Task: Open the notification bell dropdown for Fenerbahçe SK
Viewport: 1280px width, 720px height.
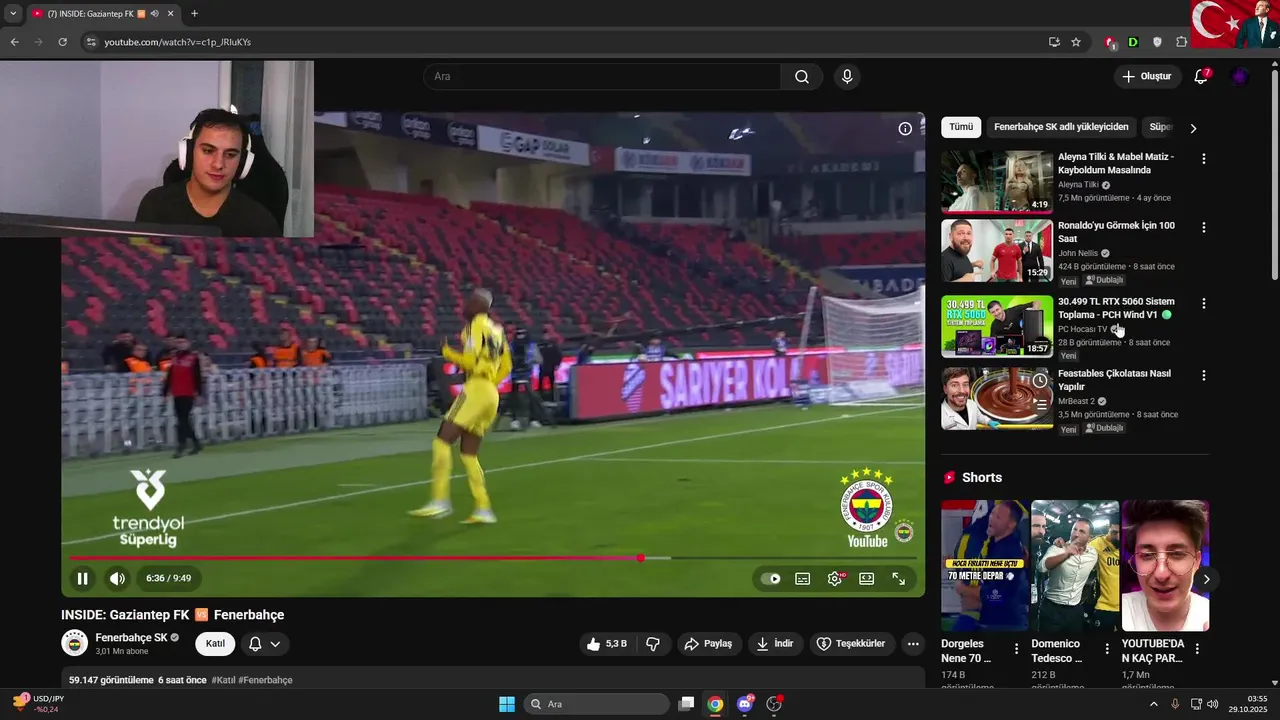Action: point(265,644)
